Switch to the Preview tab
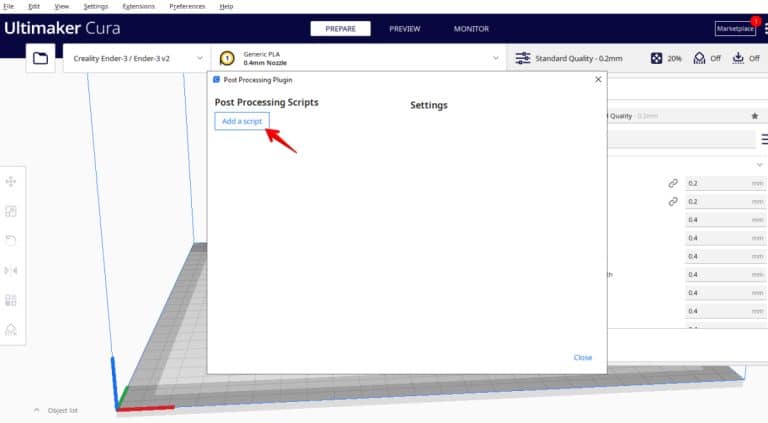Image resolution: width=768 pixels, height=423 pixels. (404, 29)
